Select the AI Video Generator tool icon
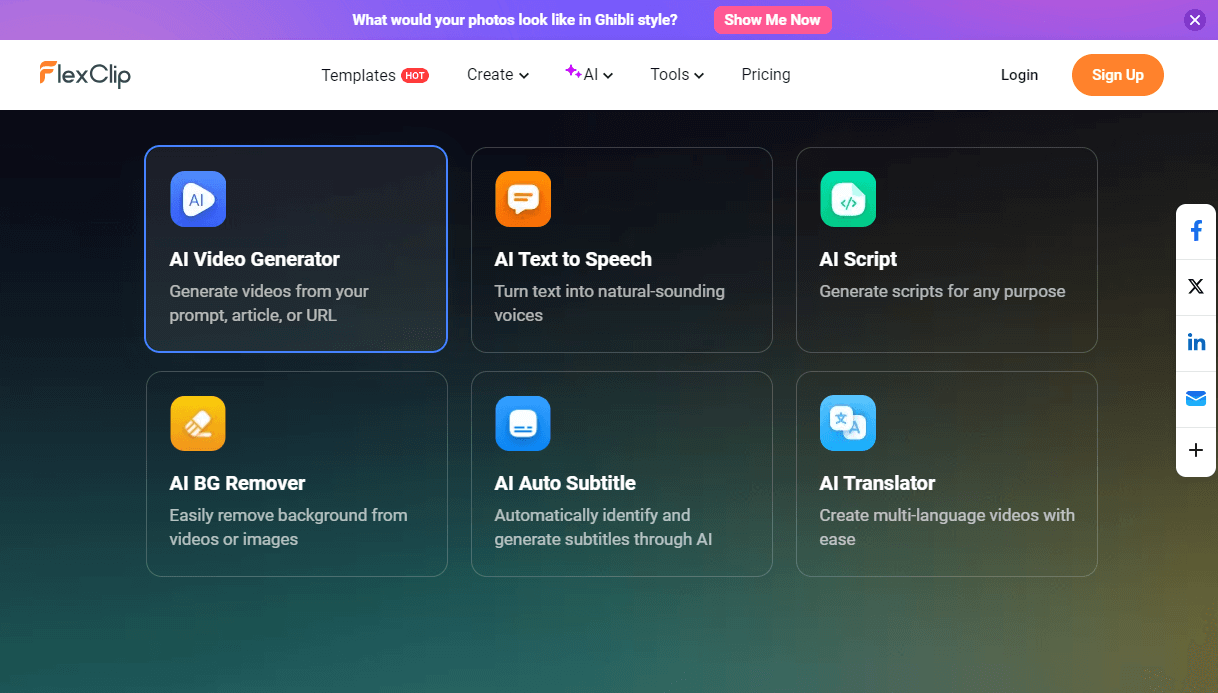 (197, 199)
